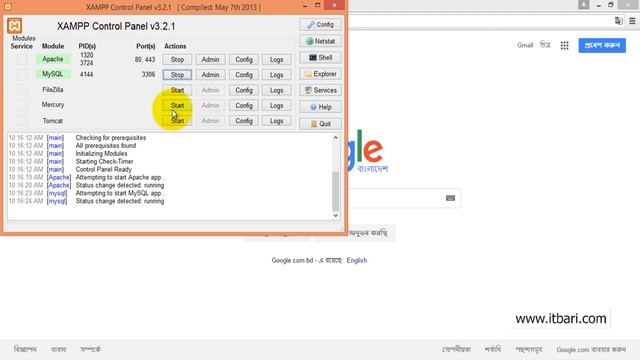Click Google.com usage link in footer
The image size is (640, 360).
(x=591, y=350)
